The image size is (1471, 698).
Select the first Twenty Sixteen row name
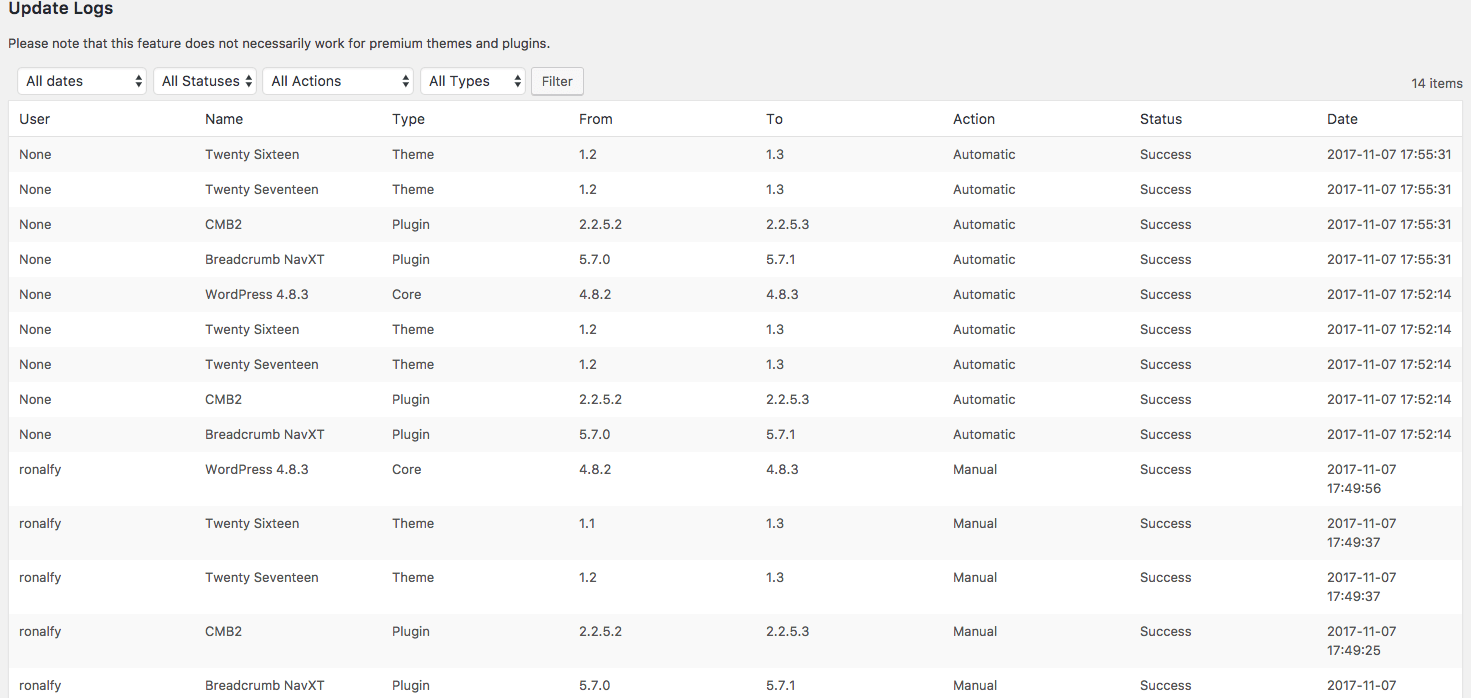point(252,154)
